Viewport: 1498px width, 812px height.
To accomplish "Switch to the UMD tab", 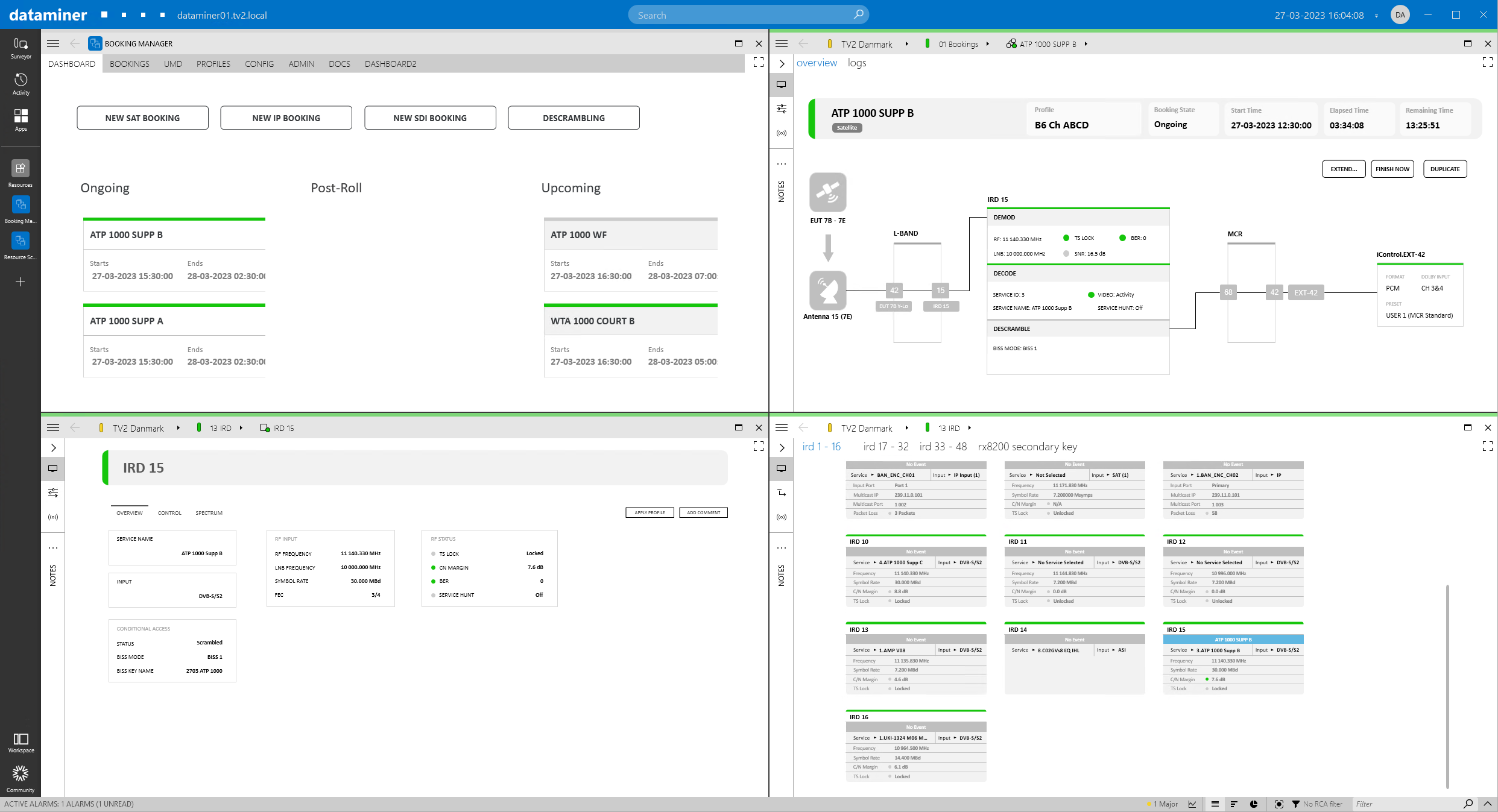I will tap(173, 64).
